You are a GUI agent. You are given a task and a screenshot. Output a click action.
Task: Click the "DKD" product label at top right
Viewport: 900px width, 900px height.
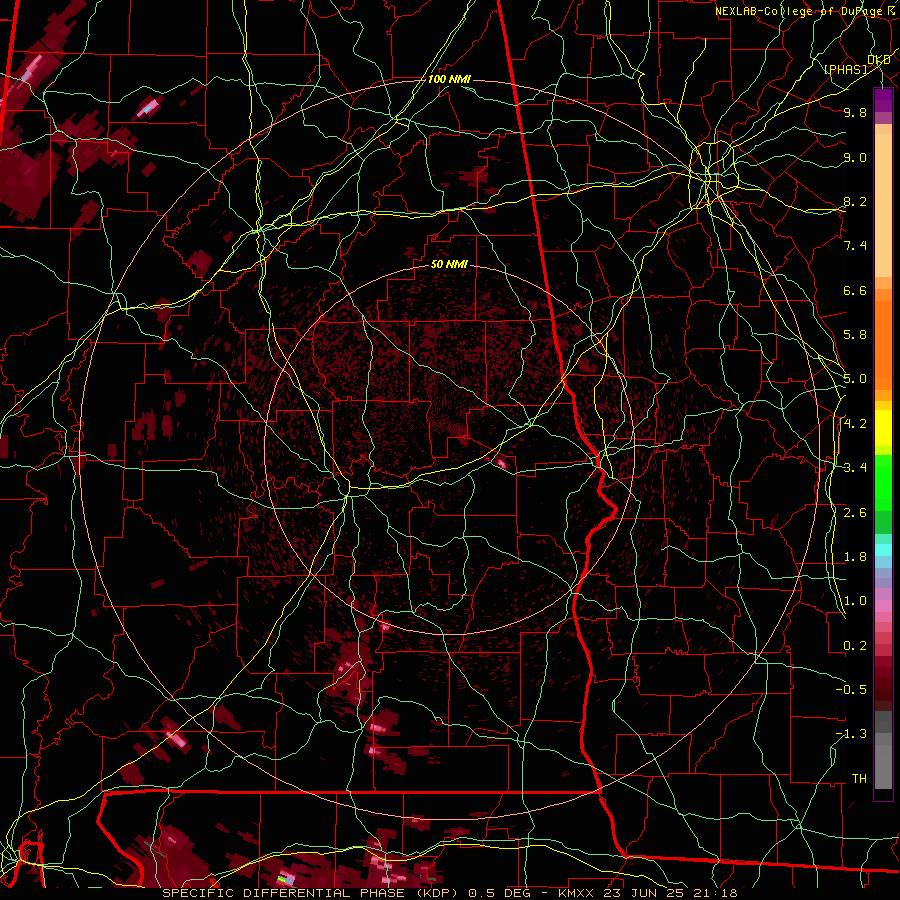pyautogui.click(x=879, y=60)
